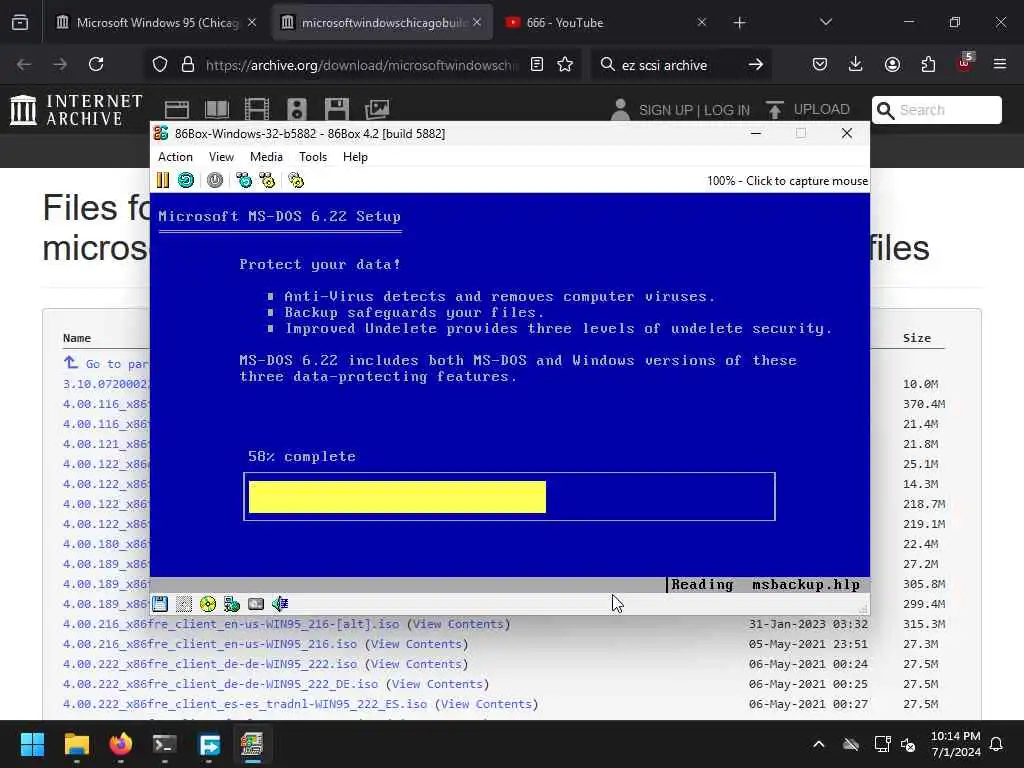Viewport: 1024px width, 768px height.
Task: Send Ctrl+Alt+Del via 86Box toolbar icon
Action: [244, 180]
